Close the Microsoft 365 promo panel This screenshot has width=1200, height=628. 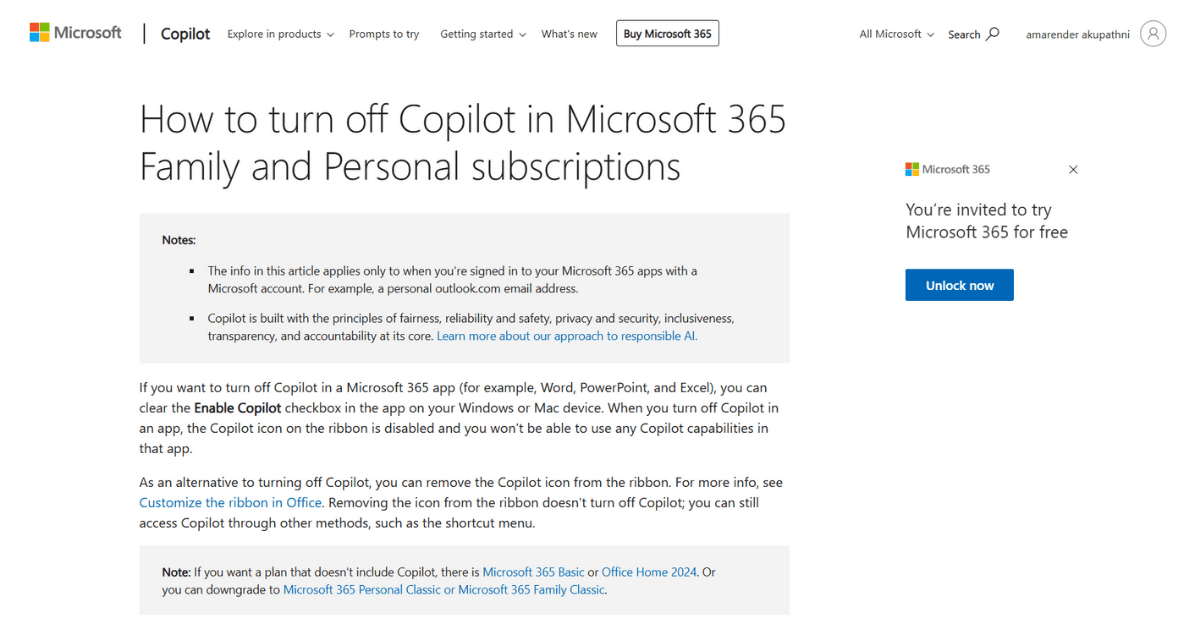(x=1073, y=170)
